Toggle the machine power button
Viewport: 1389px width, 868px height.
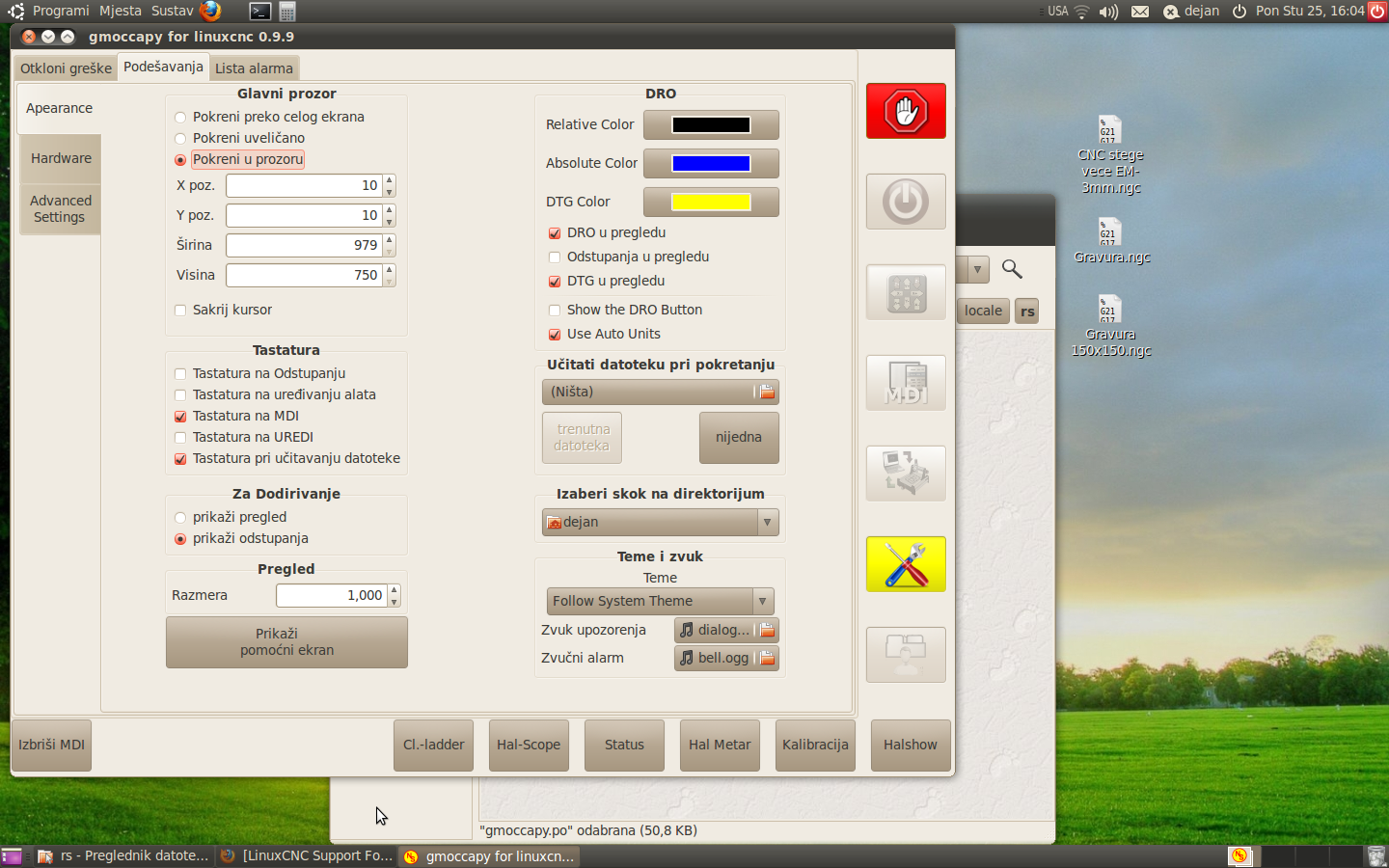click(906, 202)
